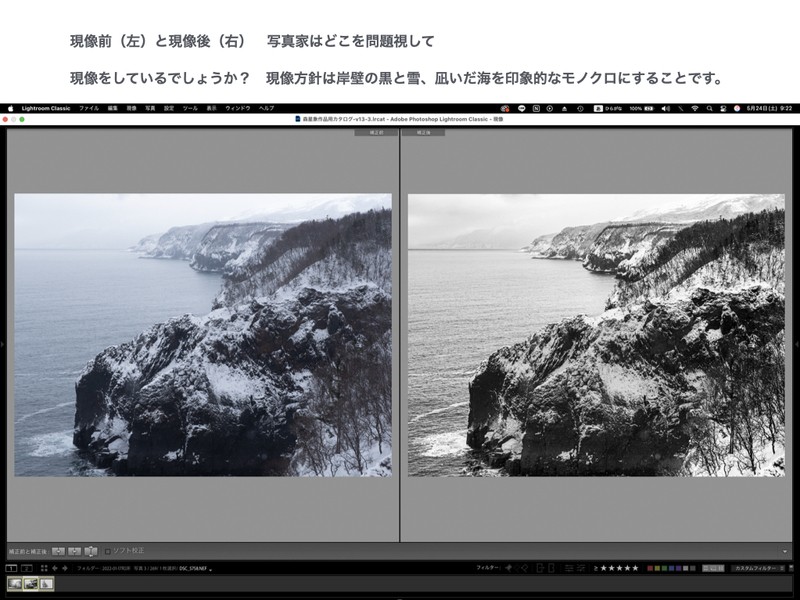This screenshot has width=800, height=600.
Task: Select second window display button 2
Action: pyautogui.click(x=27, y=568)
